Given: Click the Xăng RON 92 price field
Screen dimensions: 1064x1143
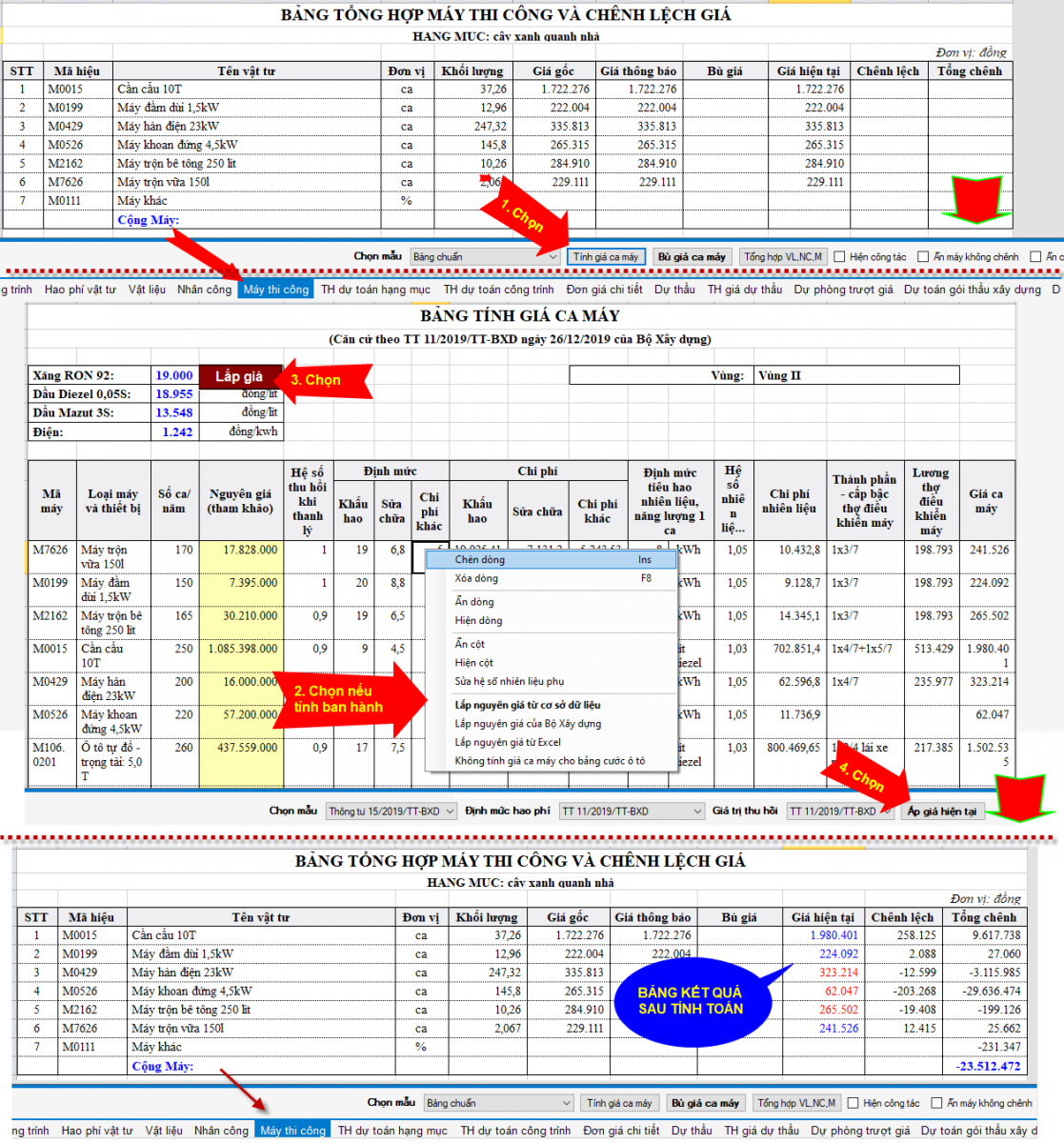Looking at the screenshot, I should pyautogui.click(x=174, y=376).
